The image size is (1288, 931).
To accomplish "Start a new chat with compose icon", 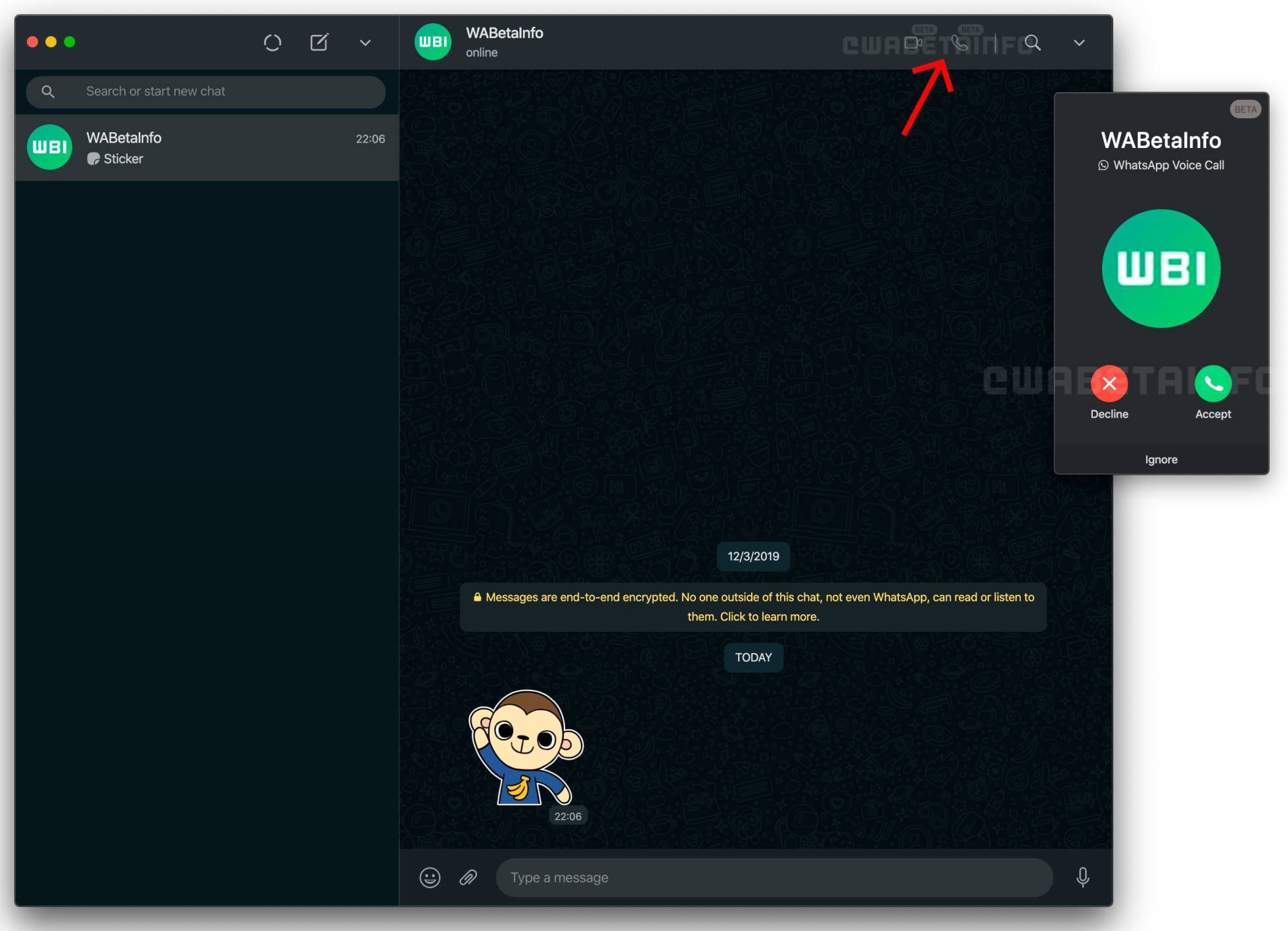I will coord(319,43).
